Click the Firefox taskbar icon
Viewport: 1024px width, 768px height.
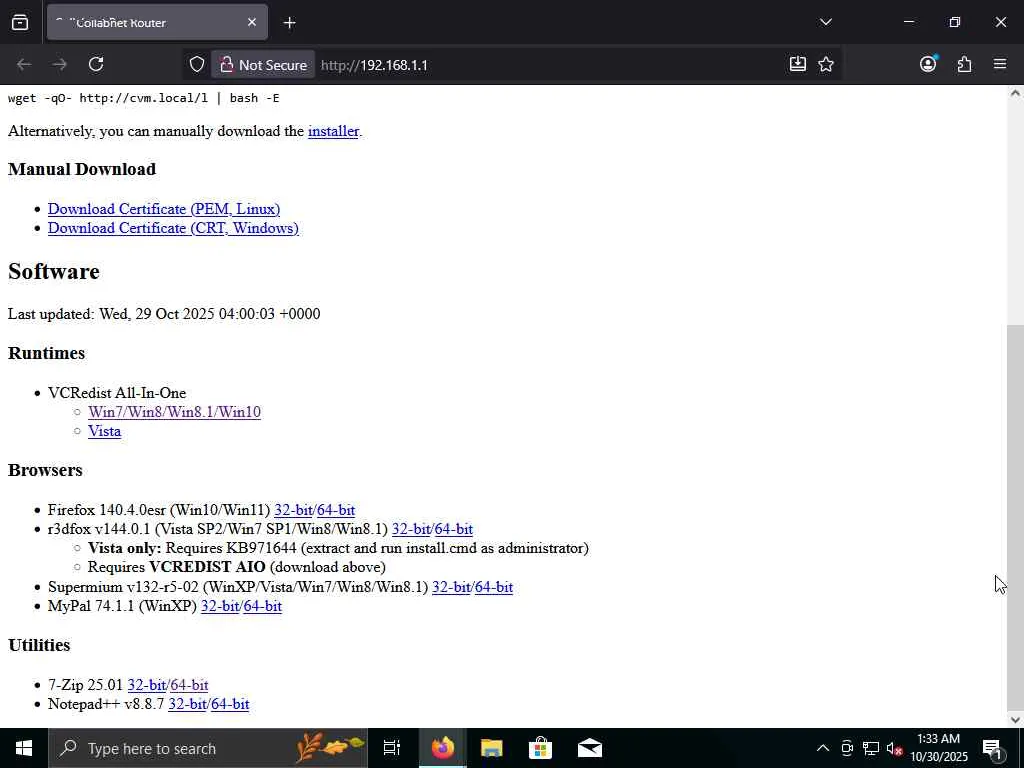click(442, 748)
